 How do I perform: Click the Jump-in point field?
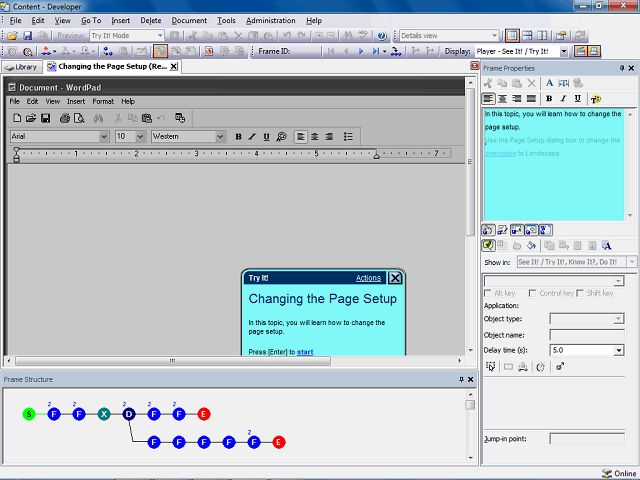point(587,439)
